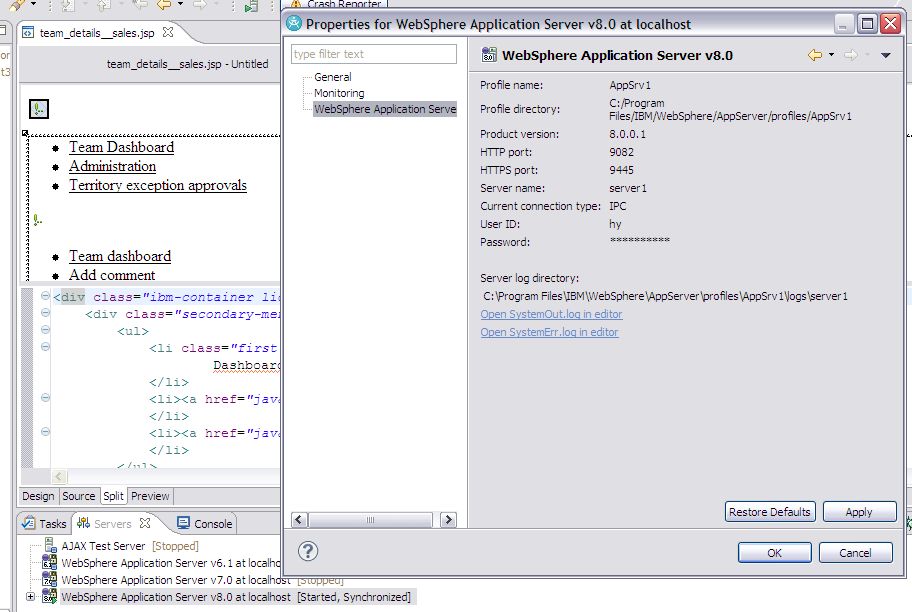Image resolution: width=912 pixels, height=612 pixels.
Task: Close the team_details__sales.jsp editor tab
Action: coord(168,33)
